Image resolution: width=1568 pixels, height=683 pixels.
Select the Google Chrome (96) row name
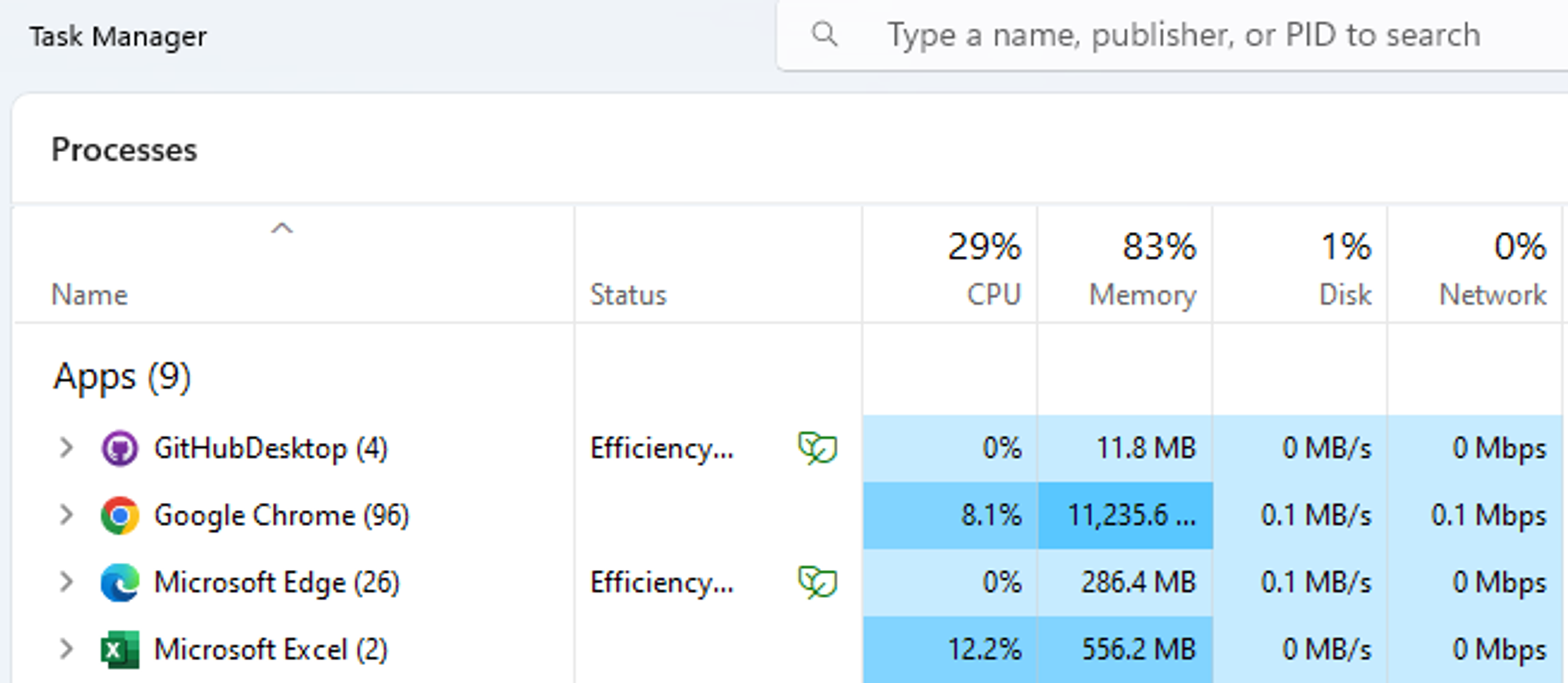pyautogui.click(x=281, y=516)
